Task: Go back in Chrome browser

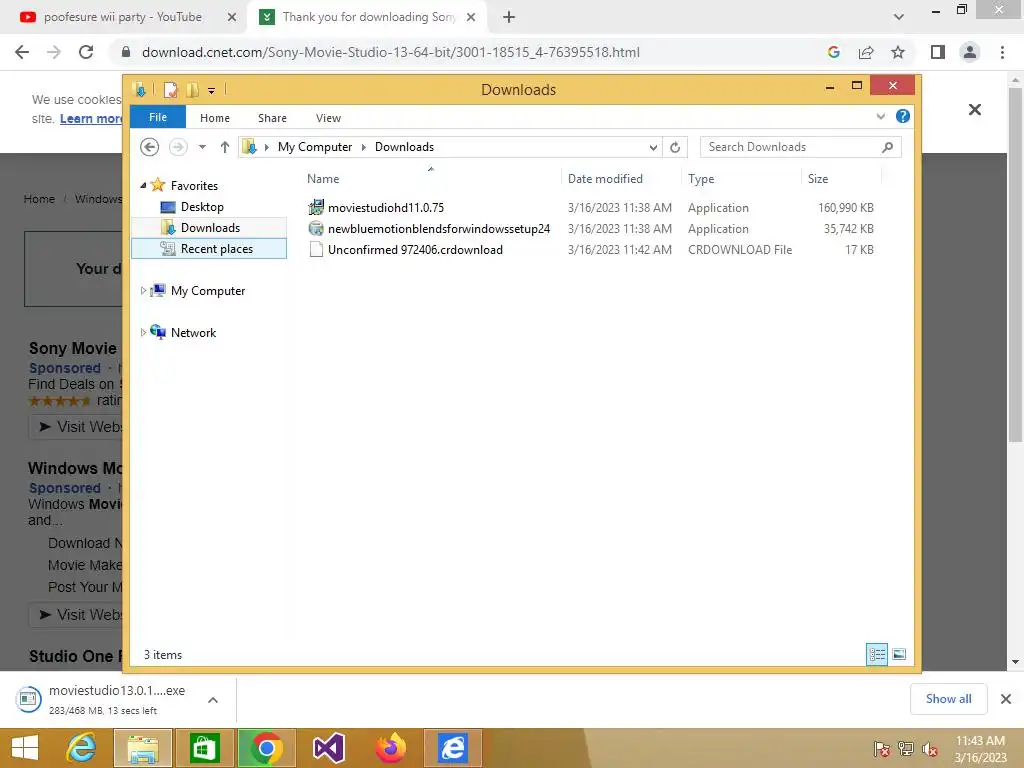Action: 22,52
